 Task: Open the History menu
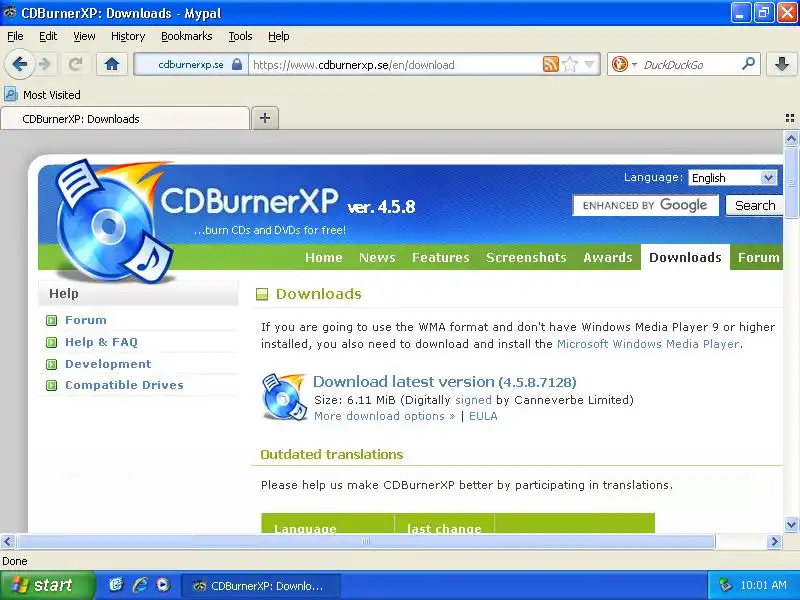coord(128,36)
